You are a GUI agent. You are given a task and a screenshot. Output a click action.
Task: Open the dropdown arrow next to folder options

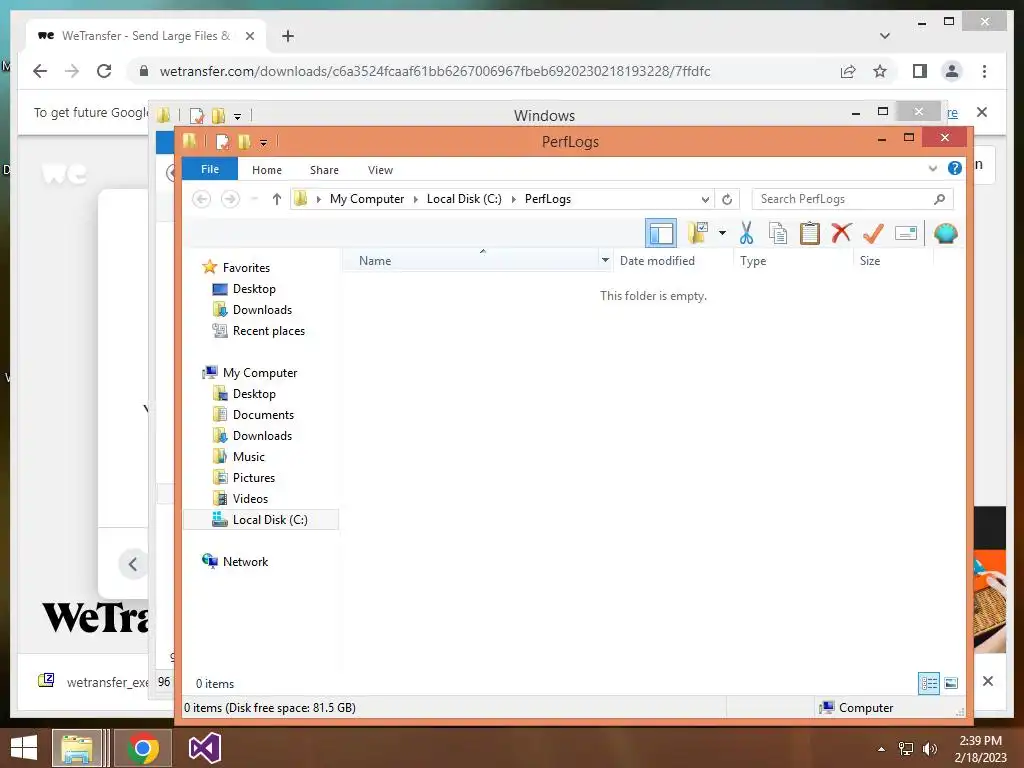(x=722, y=232)
